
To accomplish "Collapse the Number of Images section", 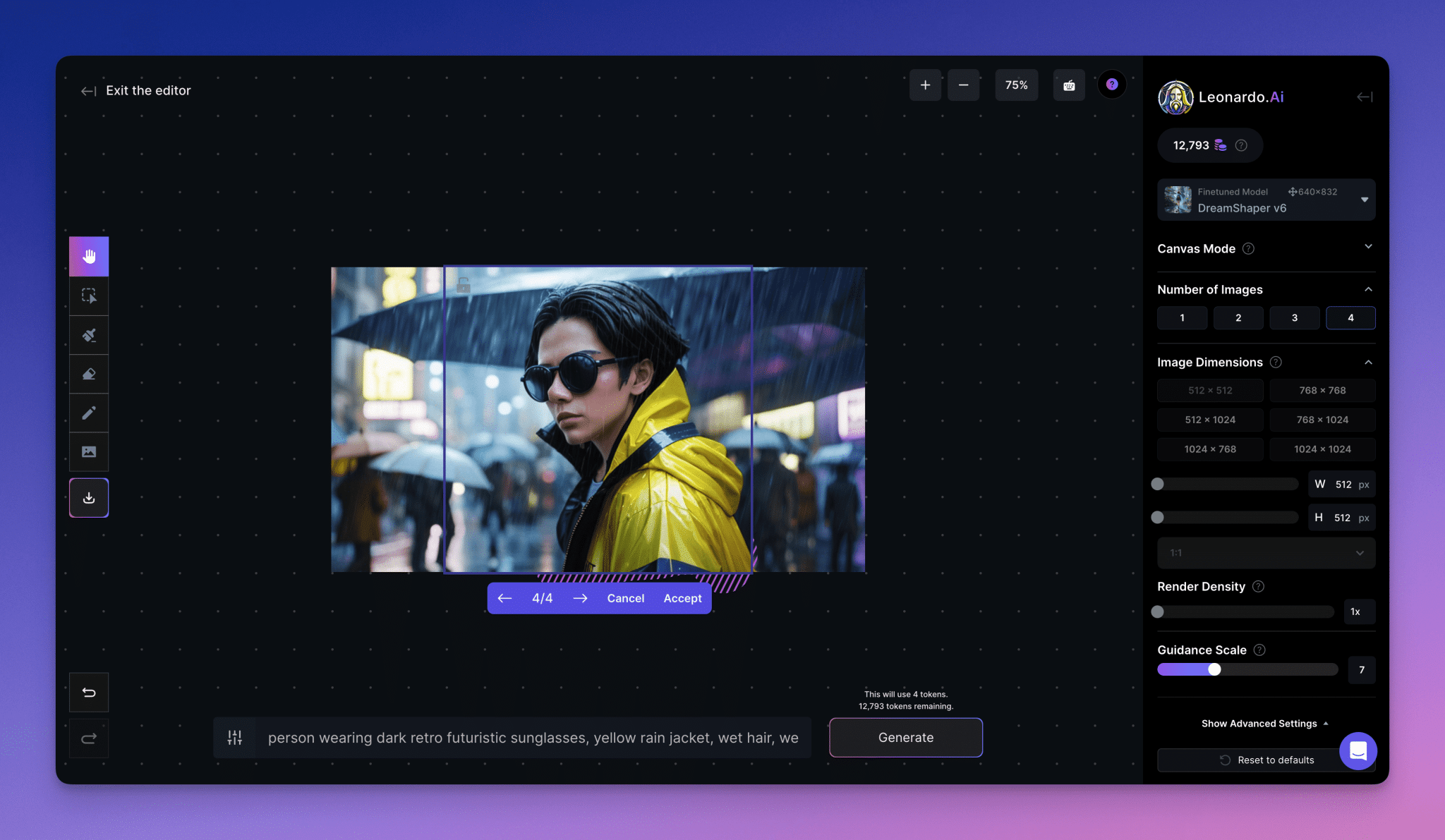I will point(1368,289).
